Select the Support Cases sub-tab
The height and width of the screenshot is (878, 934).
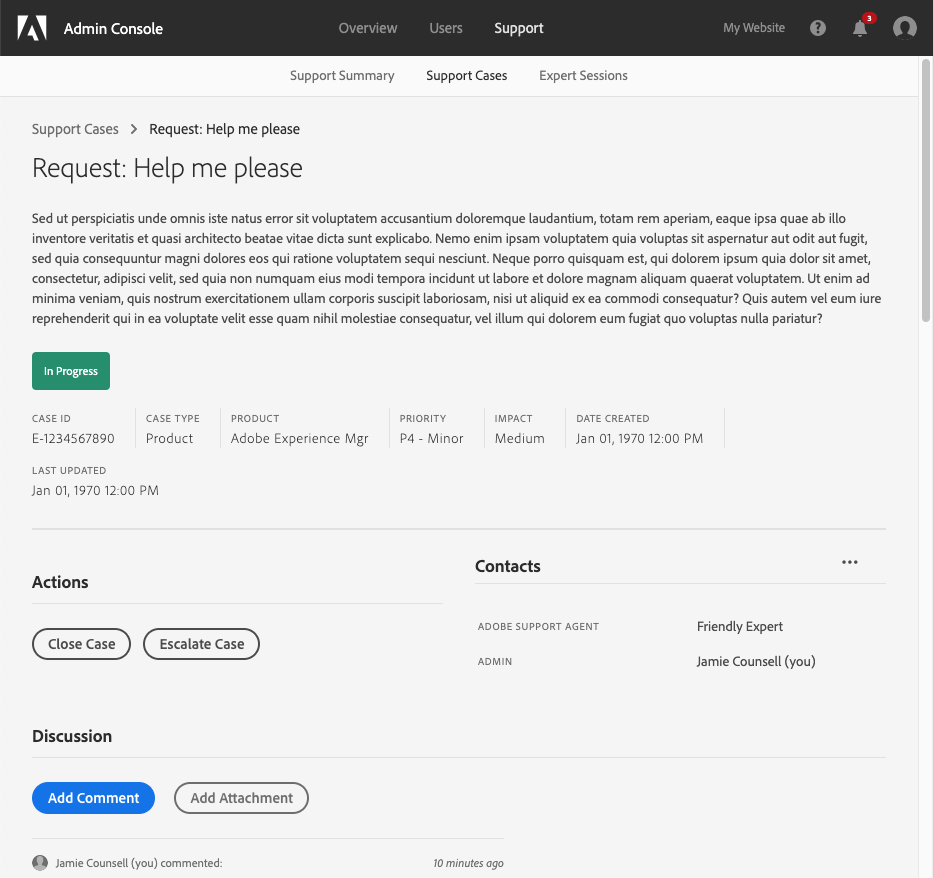[x=467, y=76]
